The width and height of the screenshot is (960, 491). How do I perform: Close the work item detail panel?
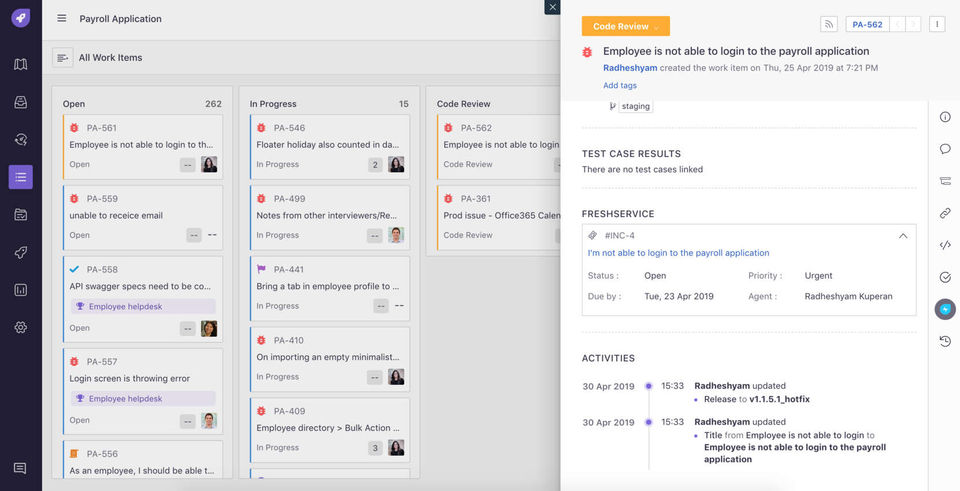click(552, 7)
